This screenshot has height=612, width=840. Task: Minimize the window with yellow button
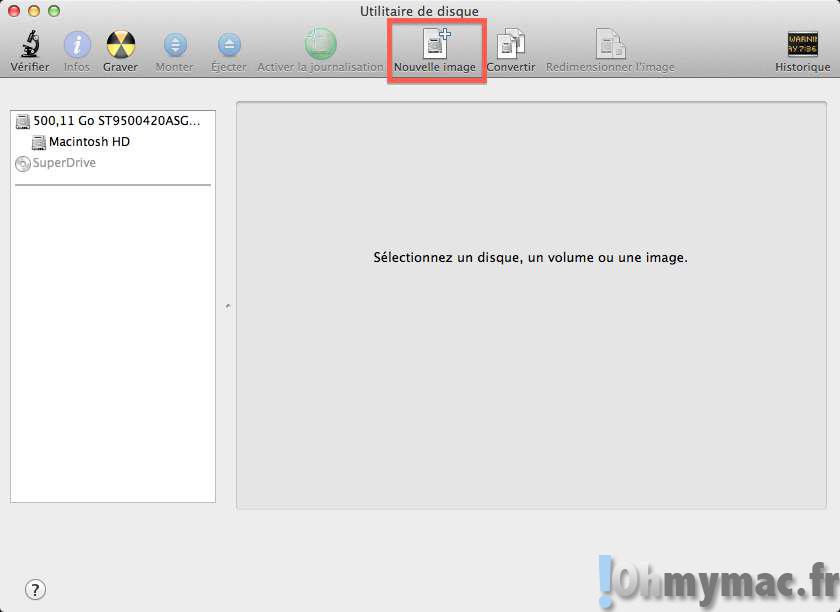[34, 11]
